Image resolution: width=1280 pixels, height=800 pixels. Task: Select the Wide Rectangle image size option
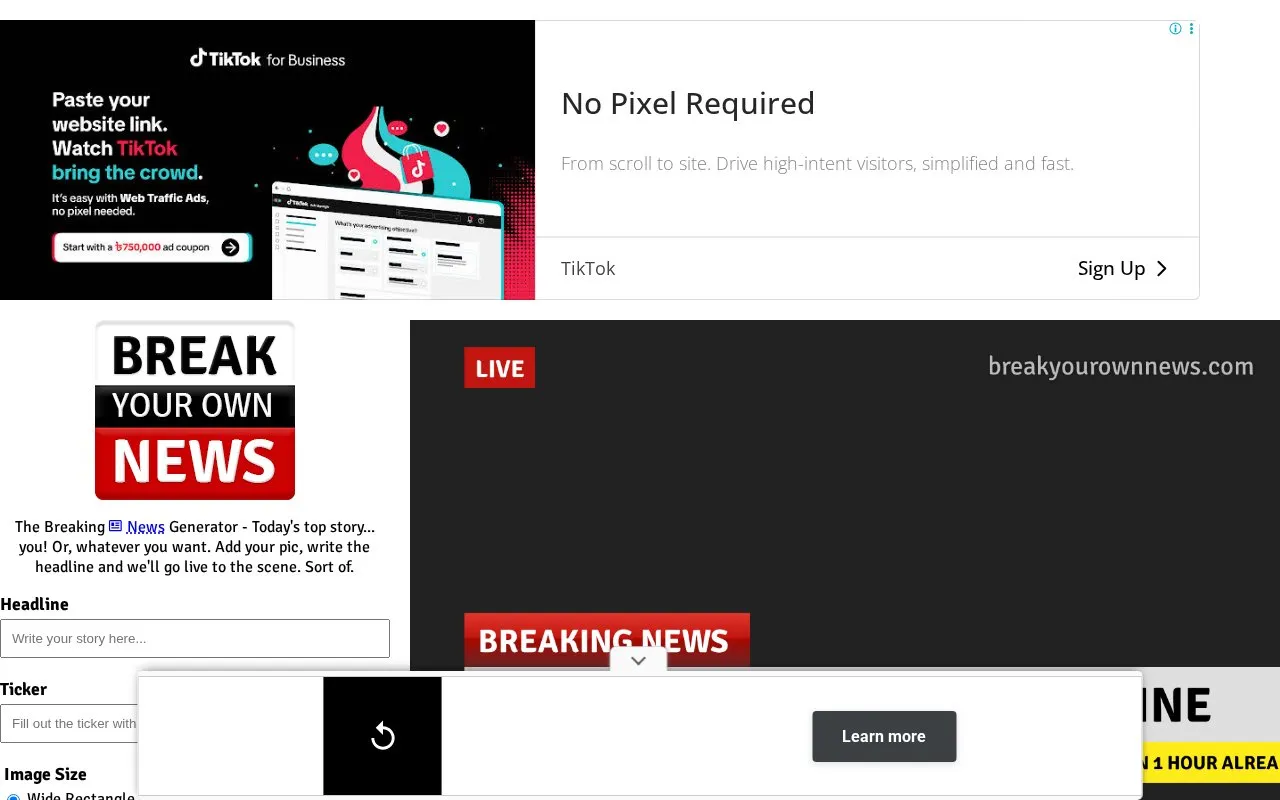(13, 797)
